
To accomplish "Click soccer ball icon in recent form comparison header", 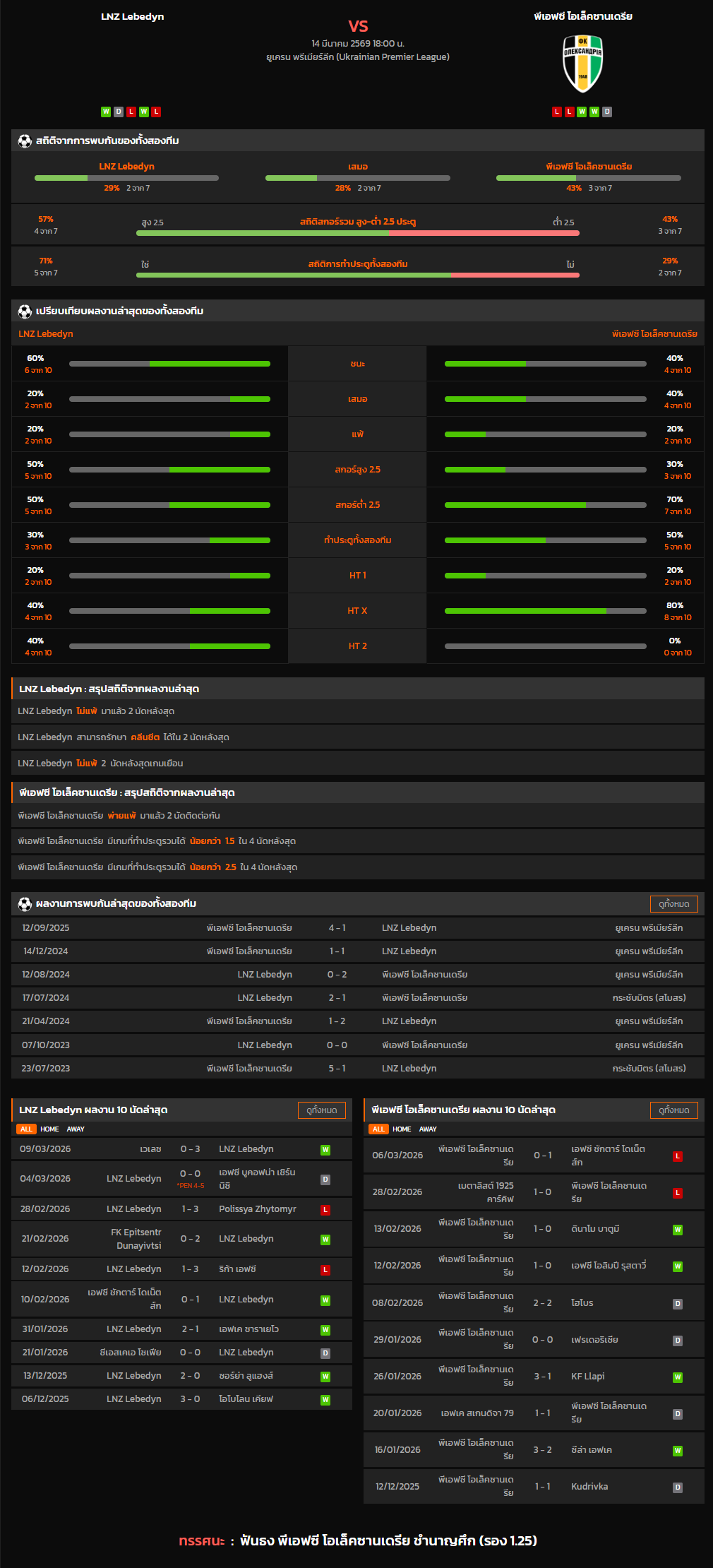I will coord(25,311).
